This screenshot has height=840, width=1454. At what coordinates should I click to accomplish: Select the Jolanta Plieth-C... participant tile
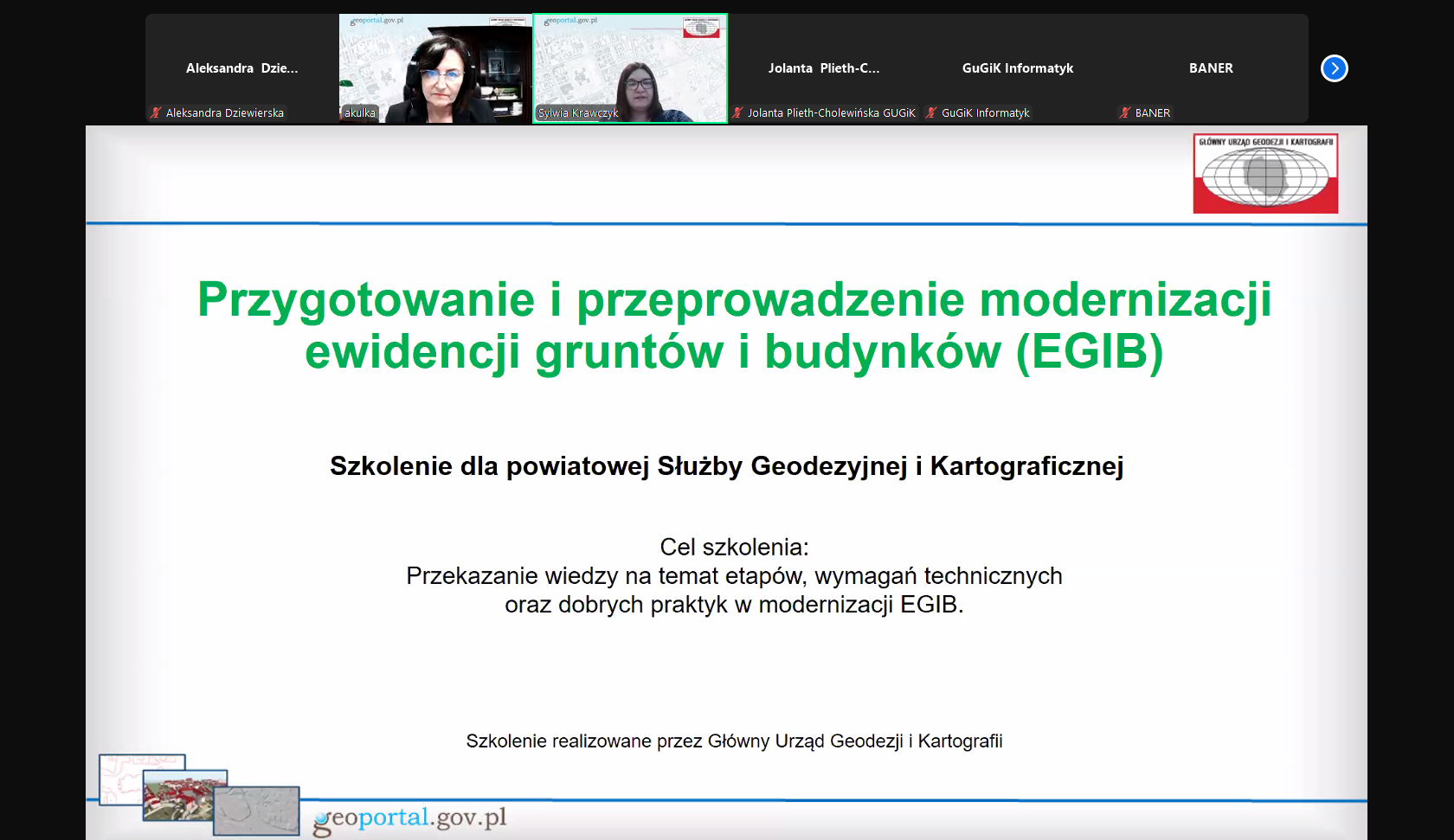824,67
